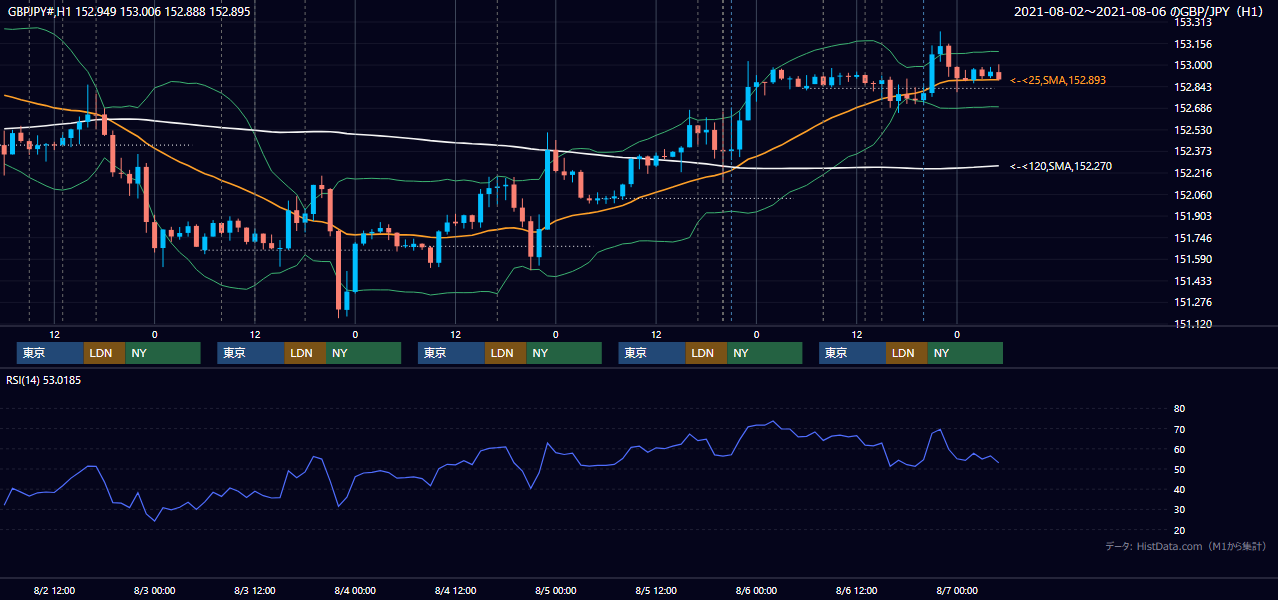Click the NY session box for 8/3
The image size is (1278, 600).
tap(363, 353)
